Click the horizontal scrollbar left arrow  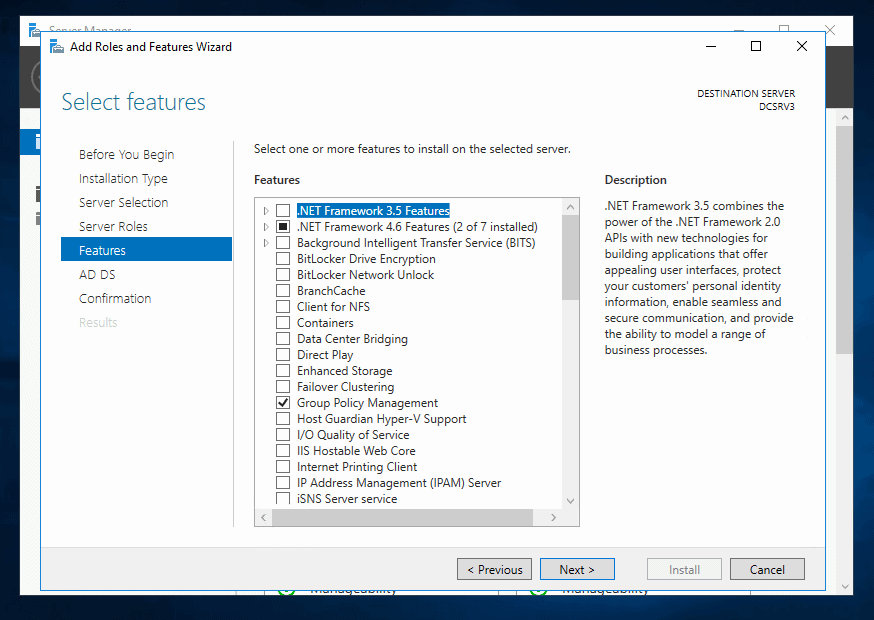pos(263,517)
